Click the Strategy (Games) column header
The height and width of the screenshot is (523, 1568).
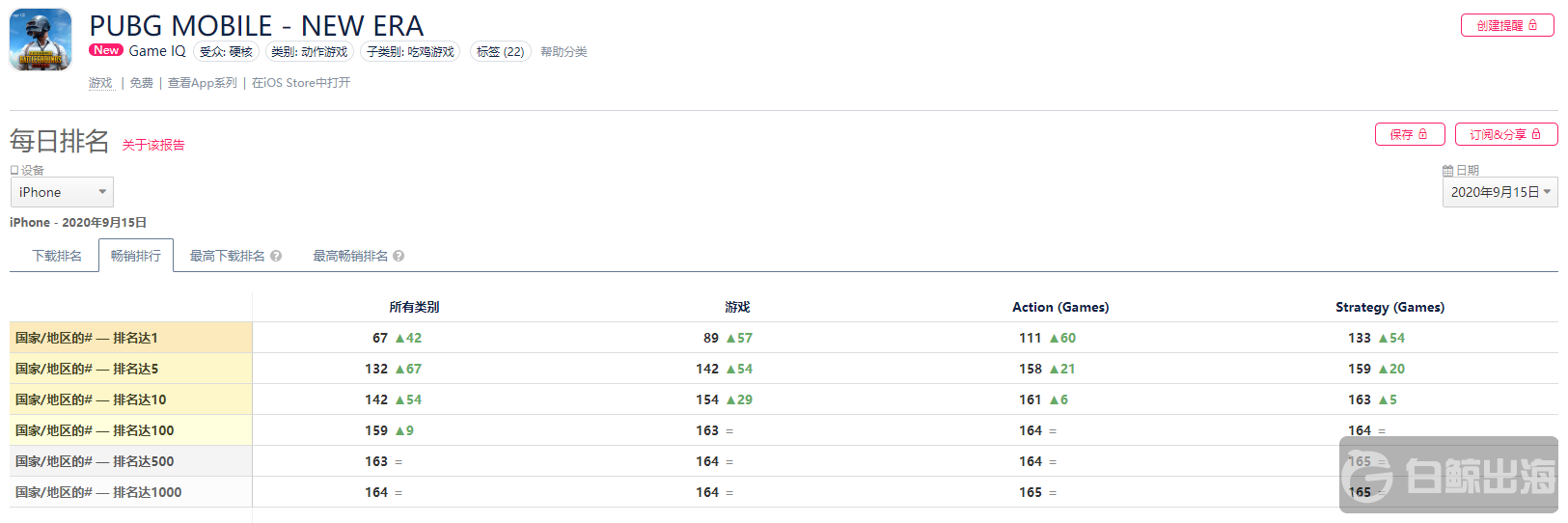point(1389,307)
